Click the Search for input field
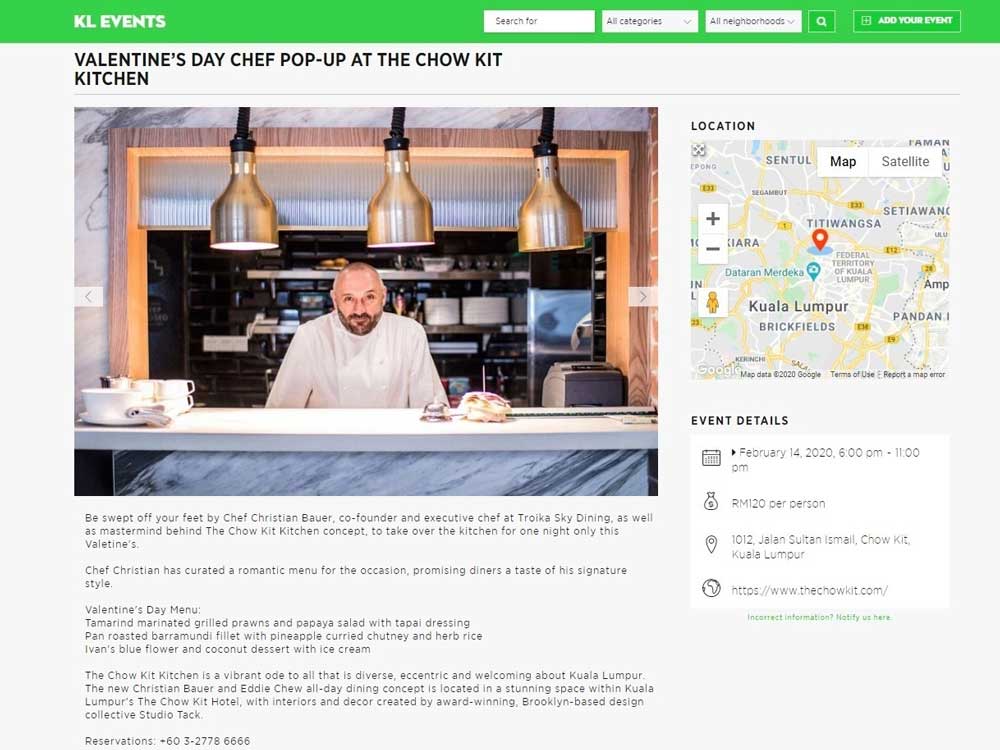 539,21
